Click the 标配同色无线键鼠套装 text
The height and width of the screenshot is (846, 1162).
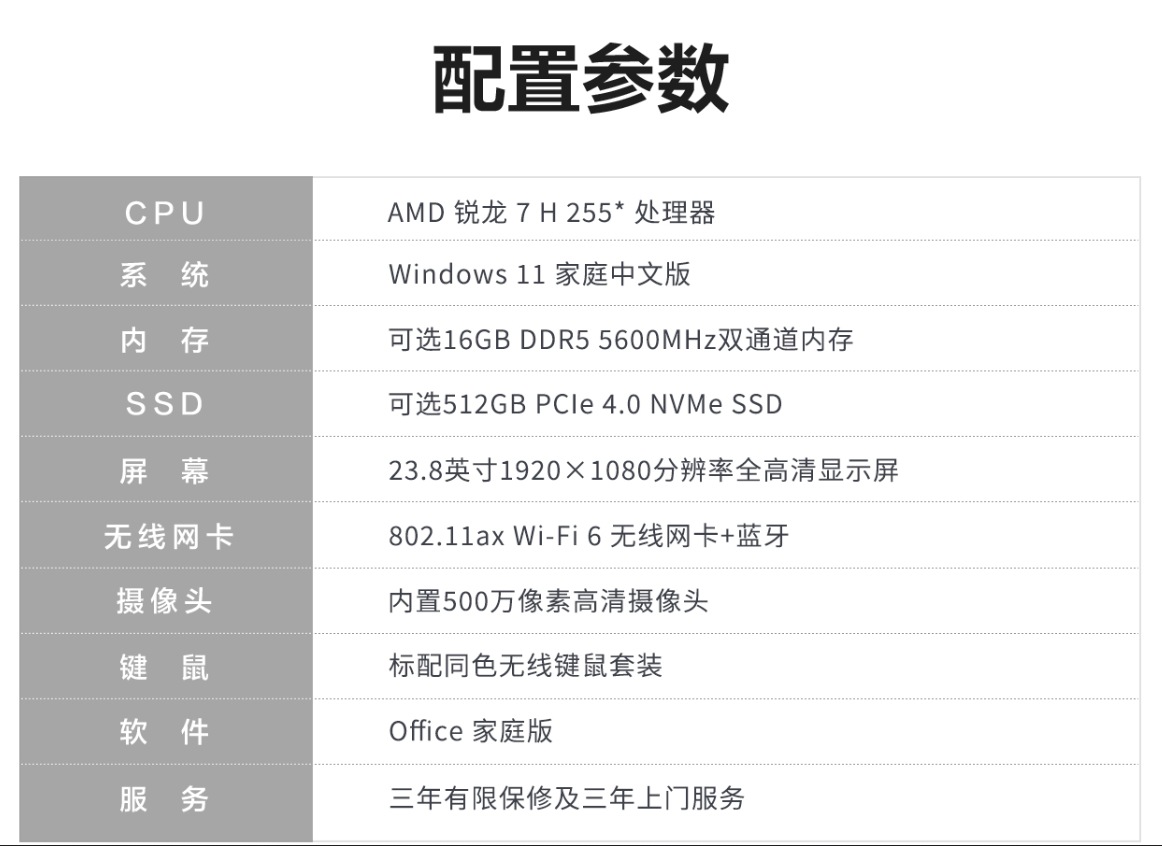(x=525, y=666)
